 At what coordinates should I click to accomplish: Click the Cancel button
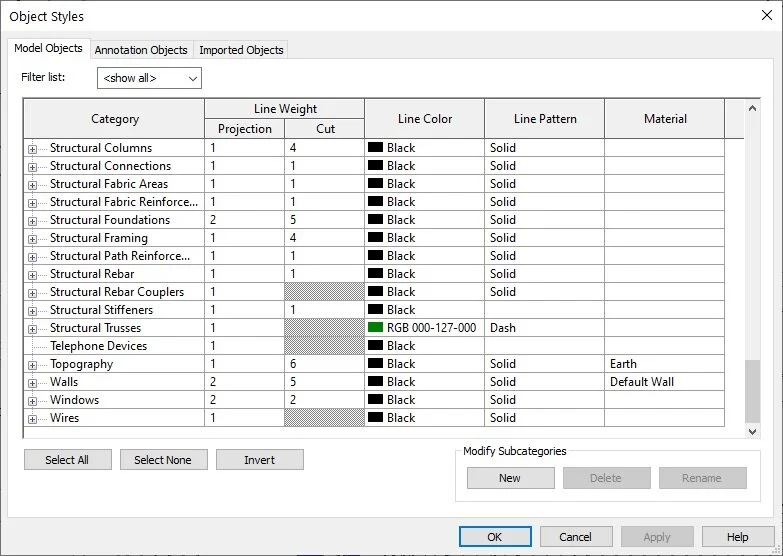click(x=576, y=537)
